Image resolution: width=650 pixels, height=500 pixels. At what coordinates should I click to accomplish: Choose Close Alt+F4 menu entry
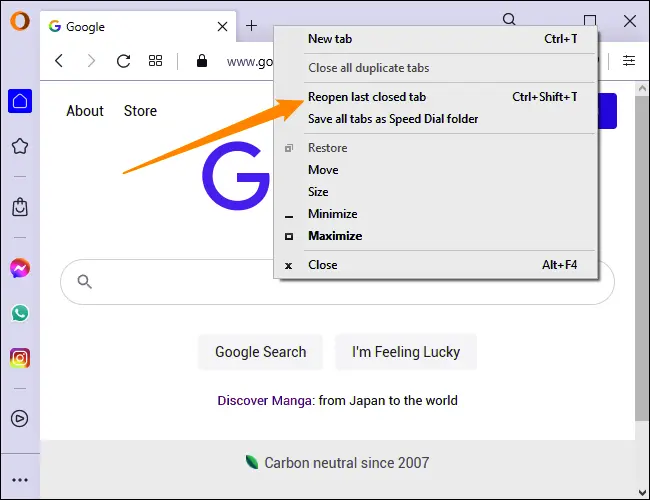pos(436,265)
